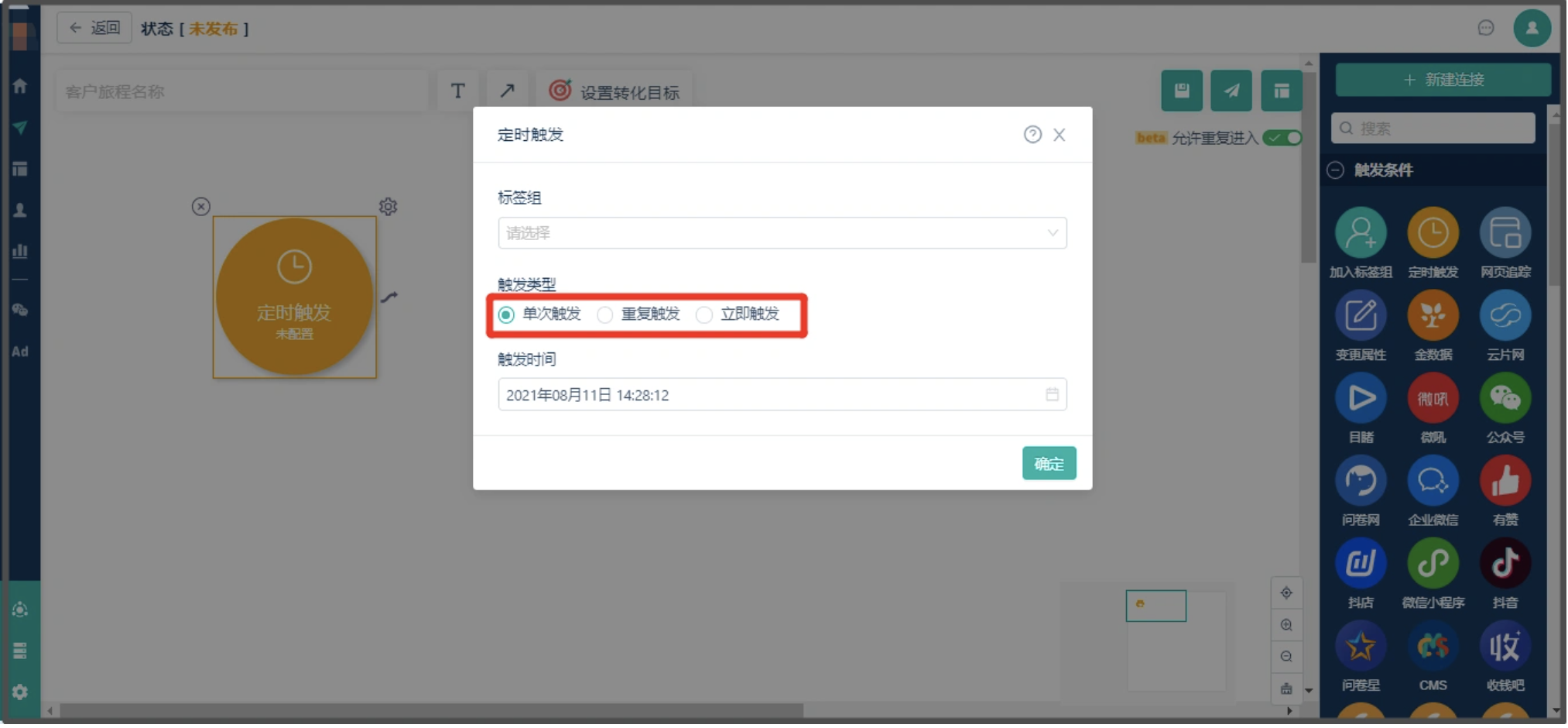Select the 企业微信 connector icon
This screenshot has height=728, width=1568.
click(x=1434, y=482)
